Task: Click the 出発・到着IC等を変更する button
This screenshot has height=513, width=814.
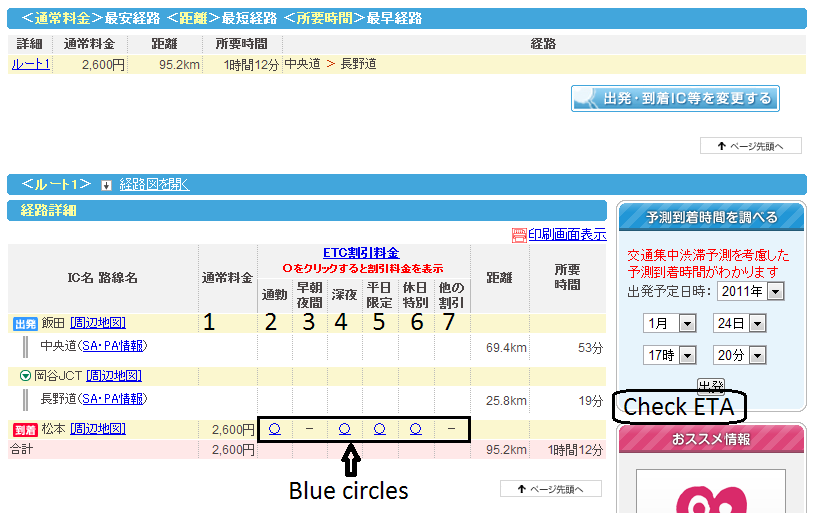Action: [x=675, y=99]
